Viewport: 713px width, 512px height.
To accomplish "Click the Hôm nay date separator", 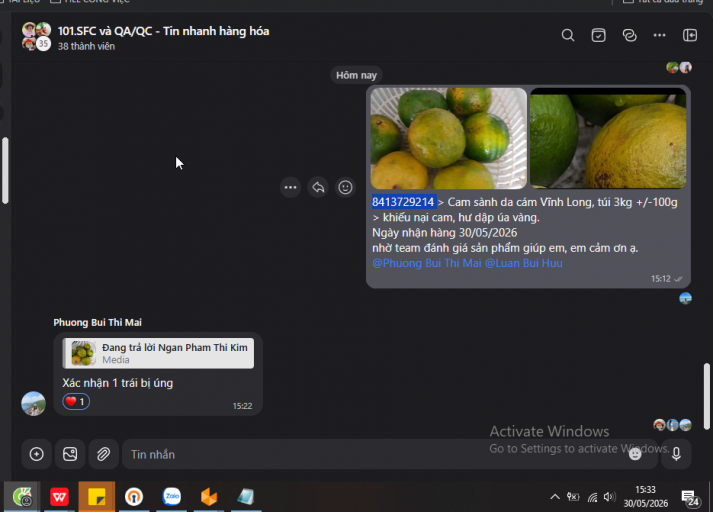I will click(x=356, y=75).
